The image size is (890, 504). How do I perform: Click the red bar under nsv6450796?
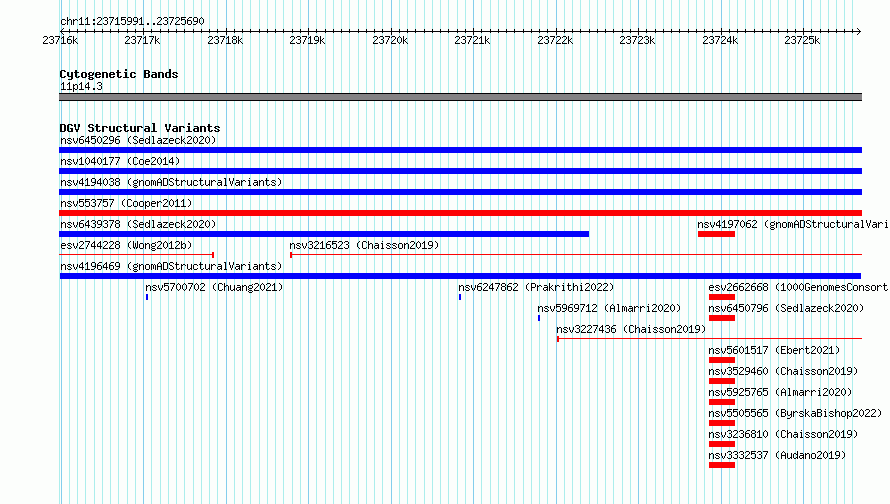click(x=722, y=318)
